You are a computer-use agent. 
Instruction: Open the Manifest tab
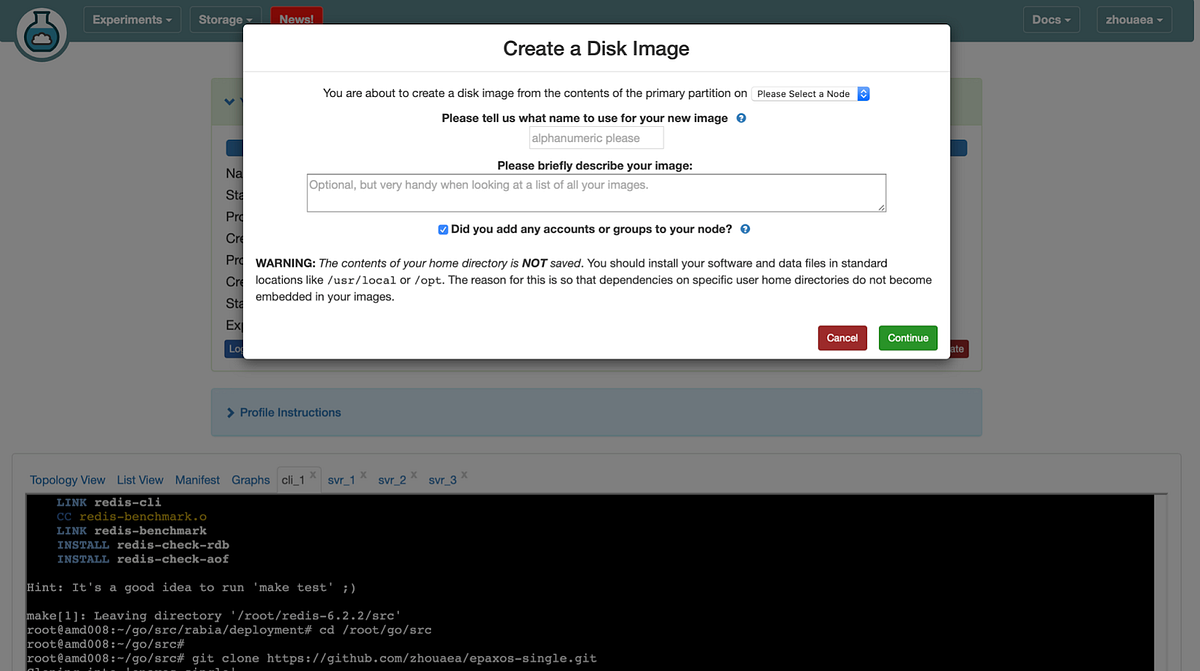[x=197, y=480]
